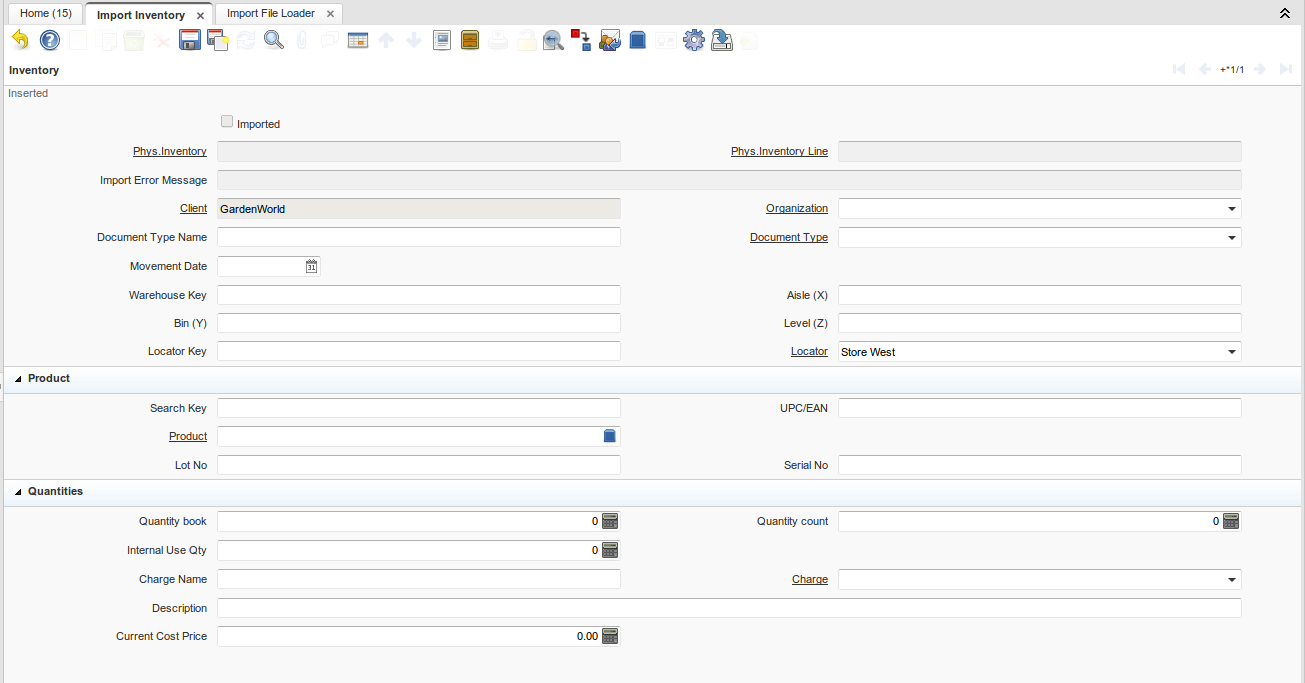The height and width of the screenshot is (683, 1305).
Task: Collapse the Product section
Action: [18, 379]
